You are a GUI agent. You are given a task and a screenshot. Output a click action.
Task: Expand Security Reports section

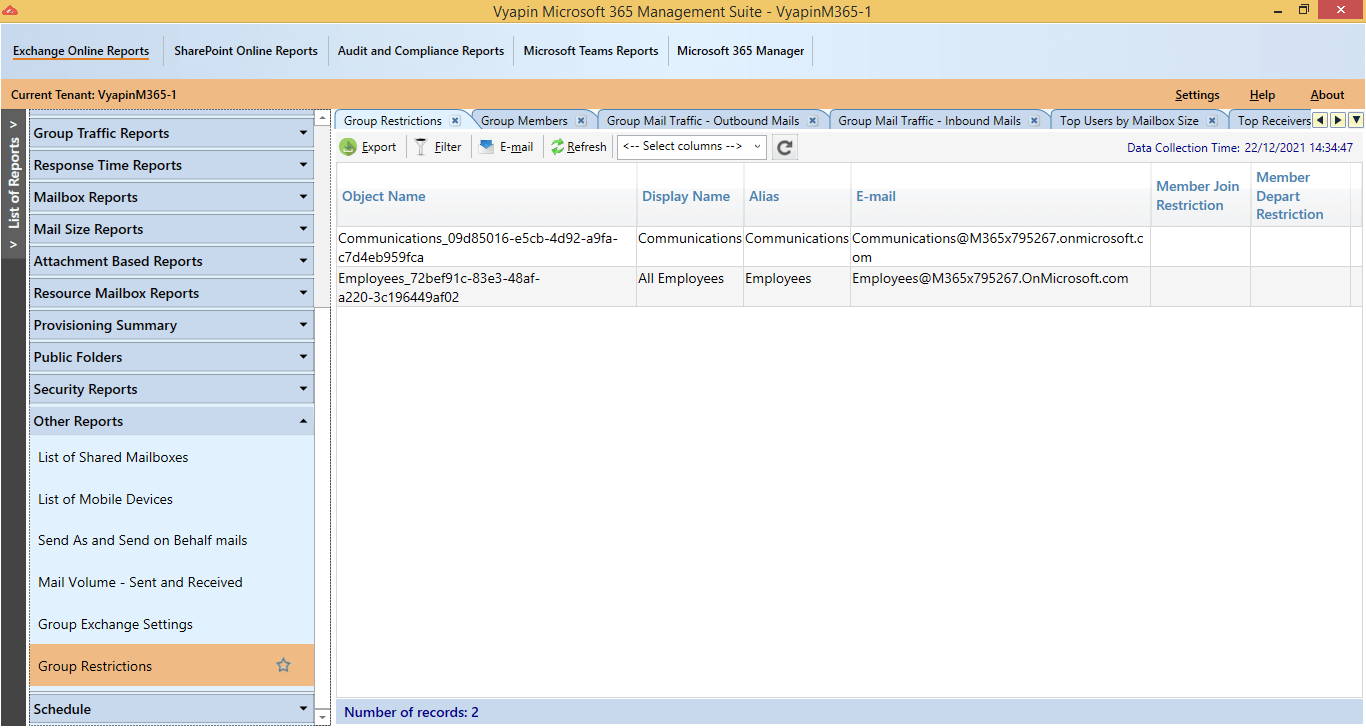tap(171, 389)
